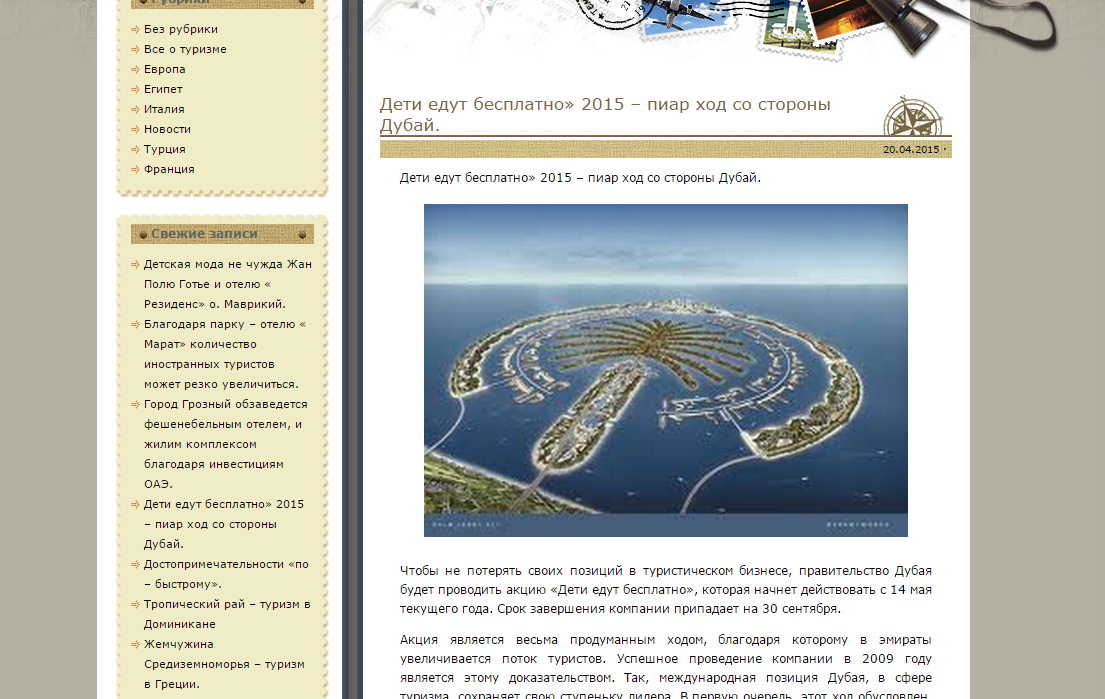Click the arrow bullet next to 'Турция'
Image resolution: width=1105 pixels, height=699 pixels.
click(x=135, y=150)
